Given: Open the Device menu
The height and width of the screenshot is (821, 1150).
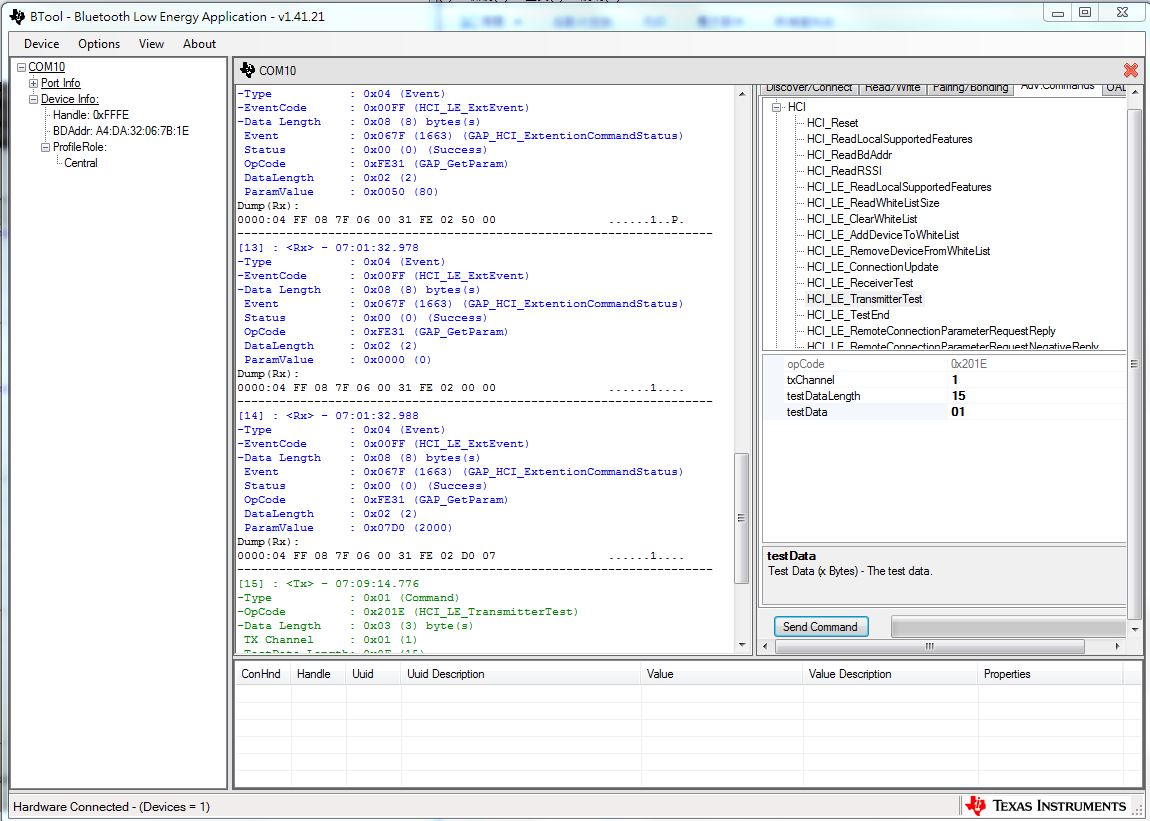Looking at the screenshot, I should (x=41, y=44).
